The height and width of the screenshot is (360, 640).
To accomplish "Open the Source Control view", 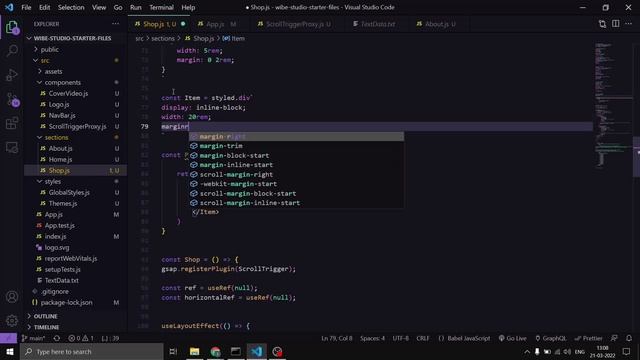I will pos(12,100).
